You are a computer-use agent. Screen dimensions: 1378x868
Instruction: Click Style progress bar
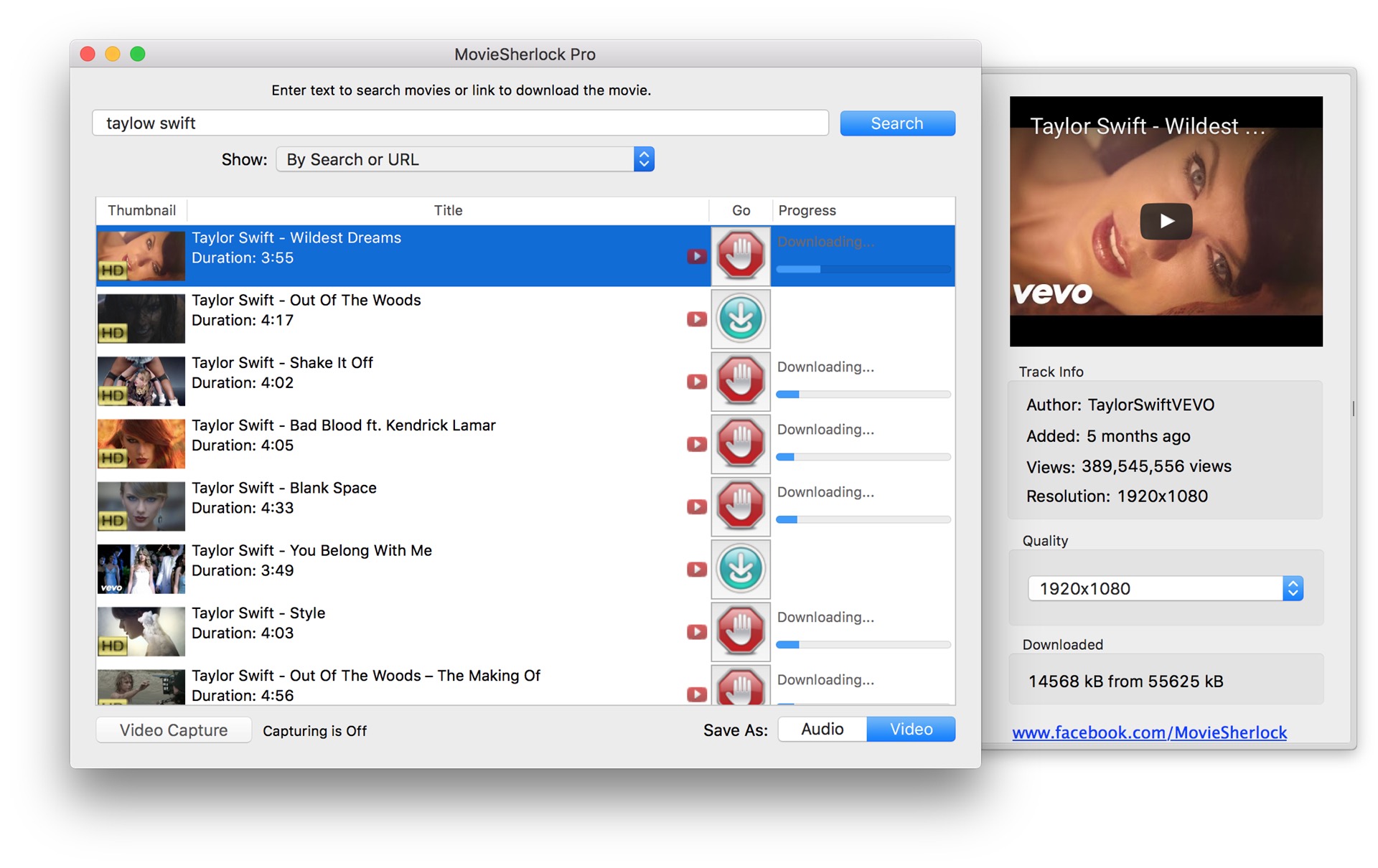click(863, 645)
